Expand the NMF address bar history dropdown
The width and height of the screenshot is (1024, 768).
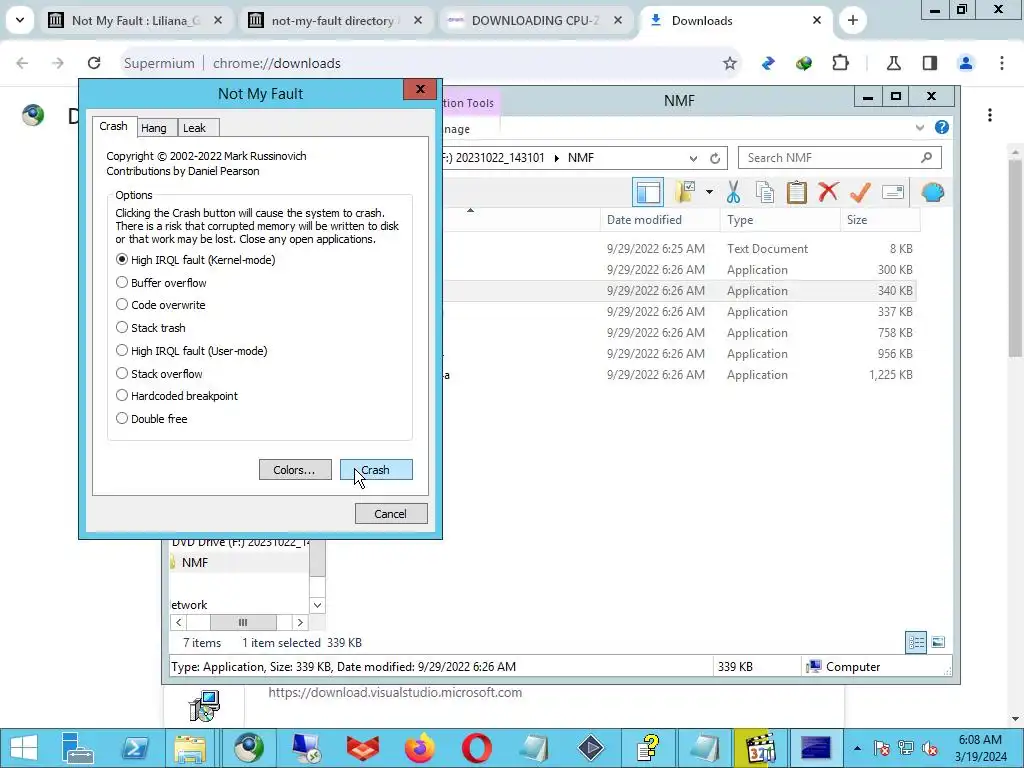(x=693, y=158)
